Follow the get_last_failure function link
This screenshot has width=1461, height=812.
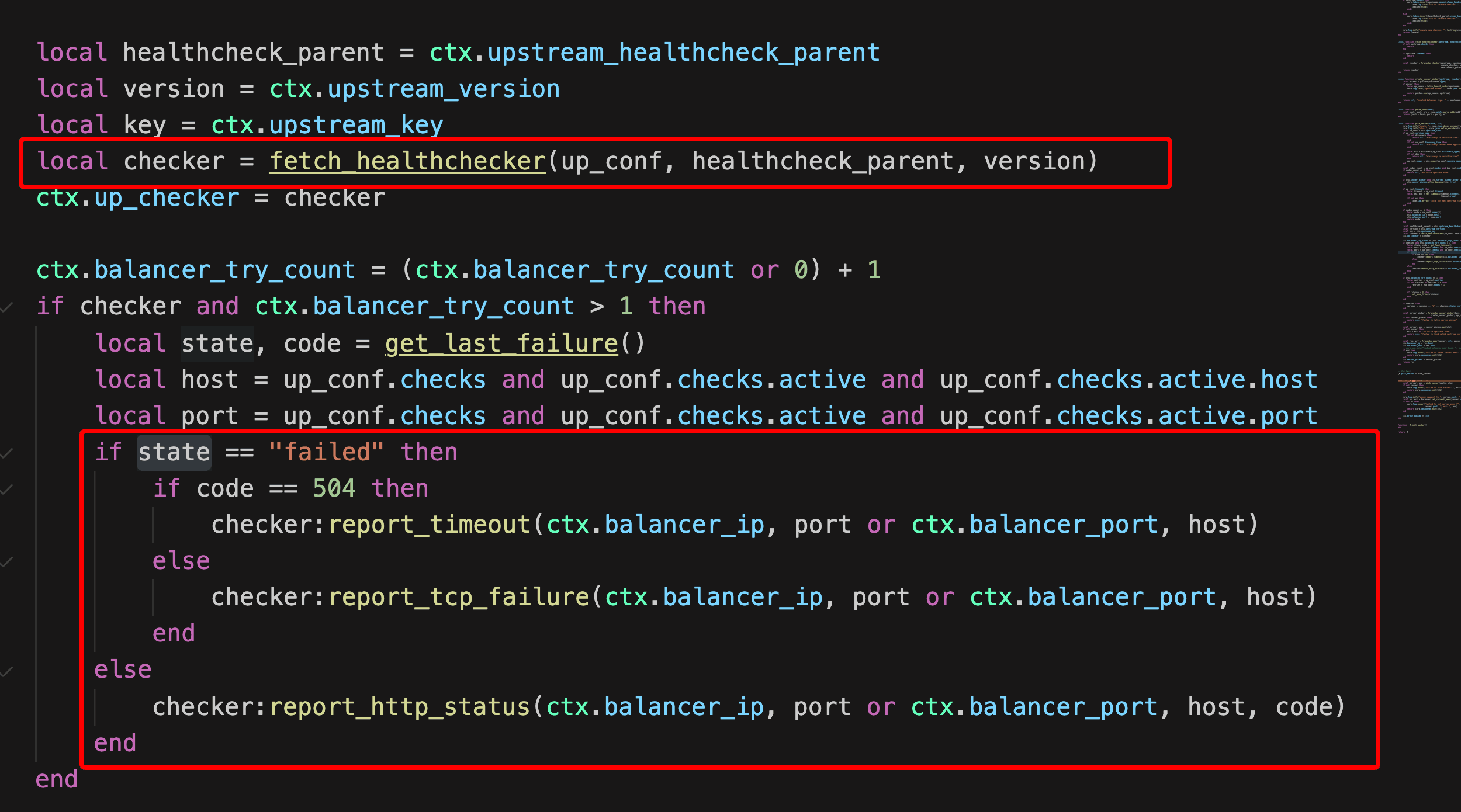click(x=501, y=343)
